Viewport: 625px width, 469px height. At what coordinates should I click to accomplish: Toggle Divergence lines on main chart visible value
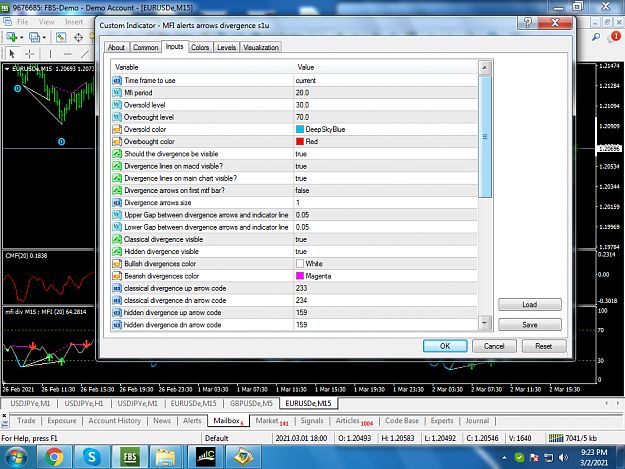tap(385, 178)
